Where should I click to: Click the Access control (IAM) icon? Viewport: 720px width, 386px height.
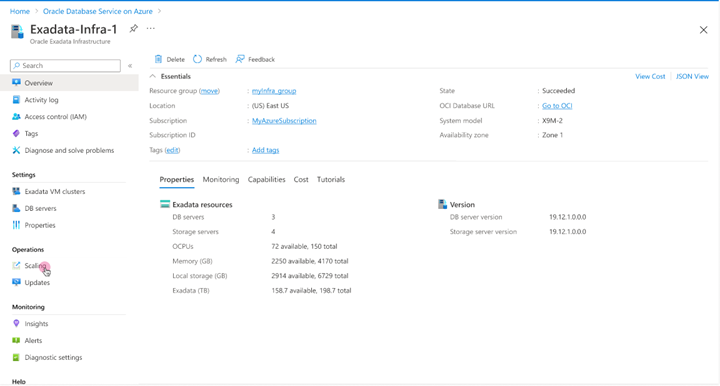coord(16,117)
